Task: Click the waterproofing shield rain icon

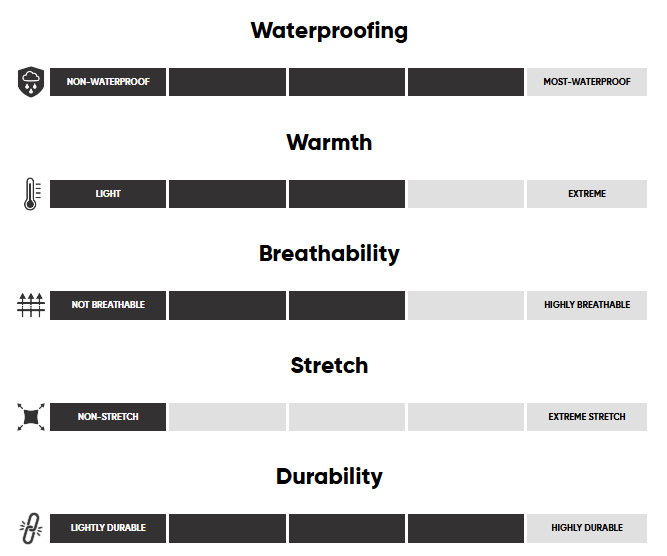Action: pos(30,82)
